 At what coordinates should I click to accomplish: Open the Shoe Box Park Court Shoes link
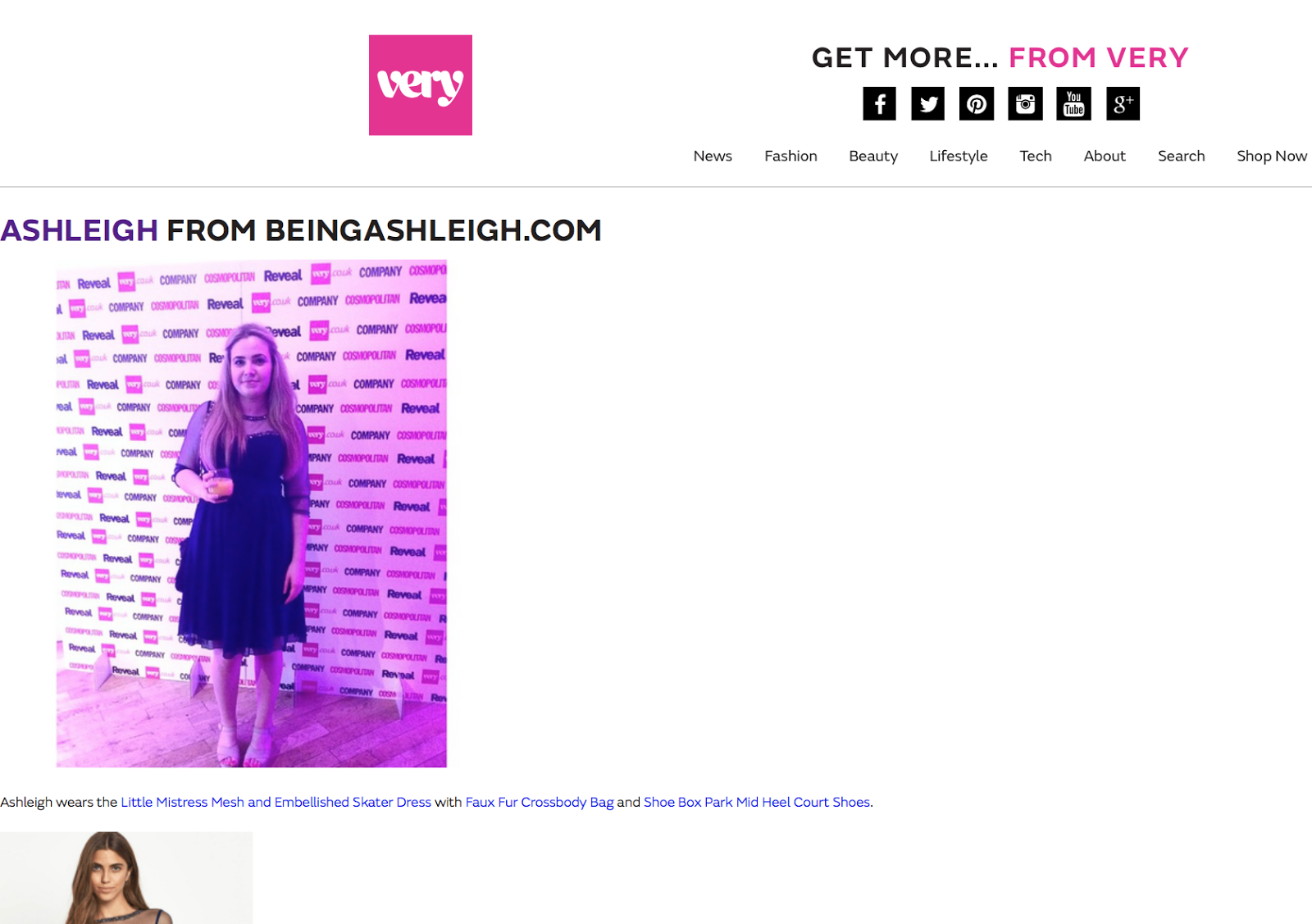(x=757, y=802)
